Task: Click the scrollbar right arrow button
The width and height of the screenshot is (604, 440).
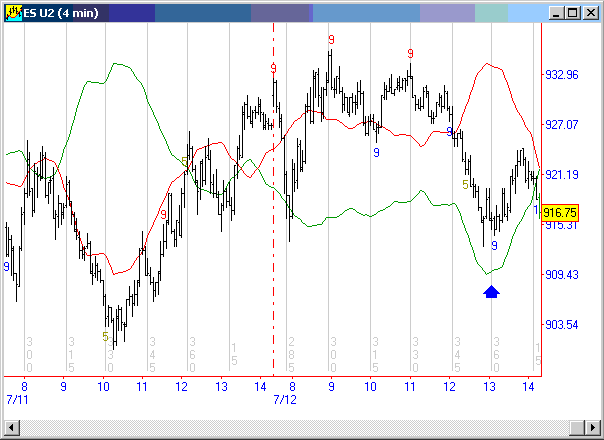Action: tap(592, 429)
